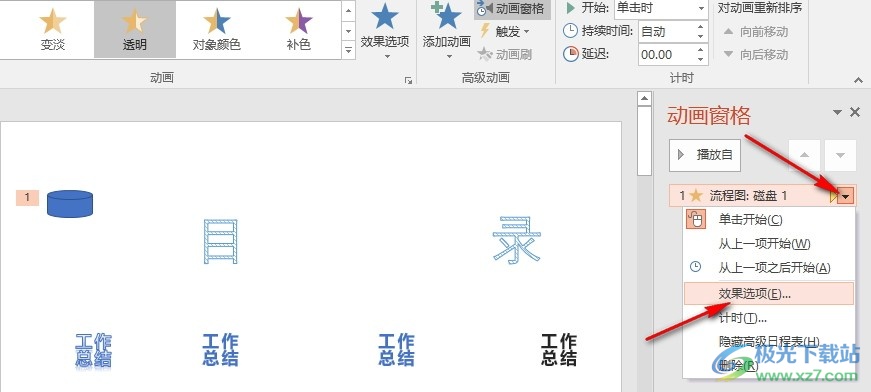
Task: Choose 从上一项开始(W) menu option
Action: pos(769,243)
